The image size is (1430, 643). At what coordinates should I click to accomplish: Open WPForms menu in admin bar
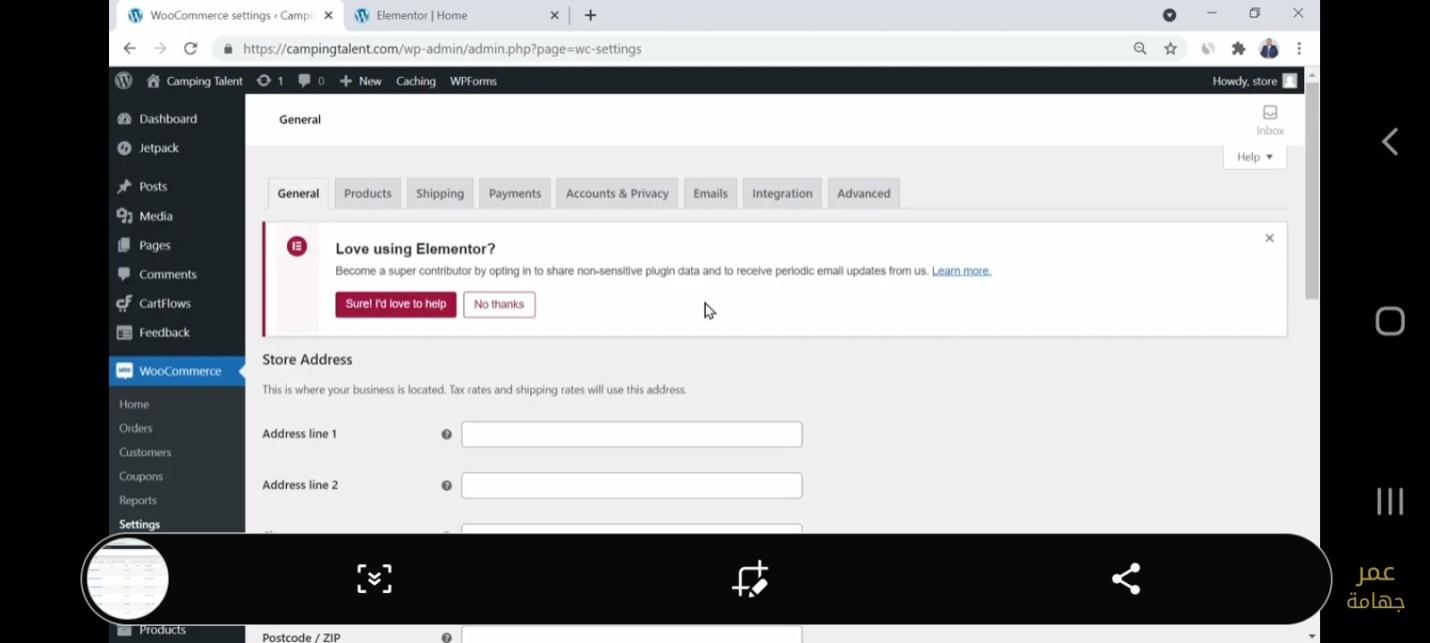(473, 81)
